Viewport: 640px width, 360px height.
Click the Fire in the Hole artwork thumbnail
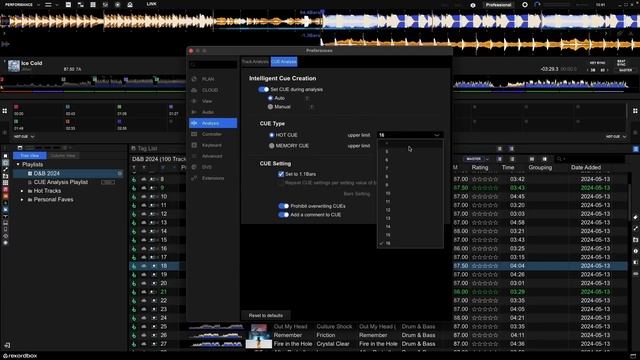[x=259, y=344]
